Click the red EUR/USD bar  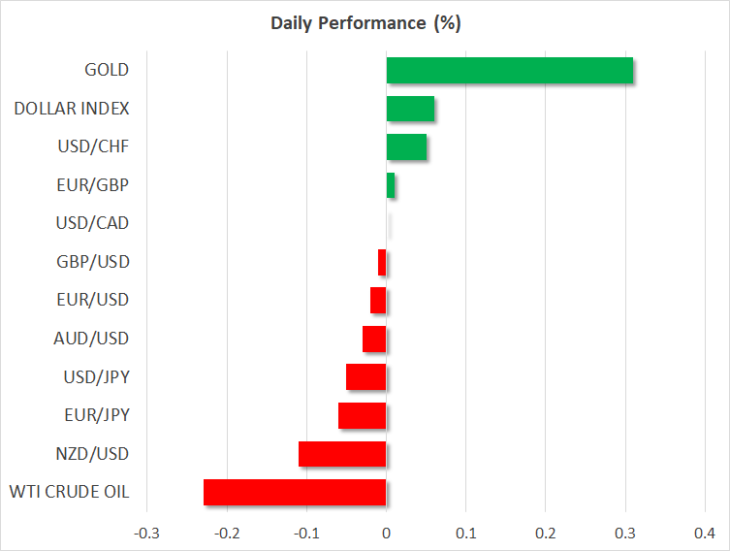click(378, 300)
